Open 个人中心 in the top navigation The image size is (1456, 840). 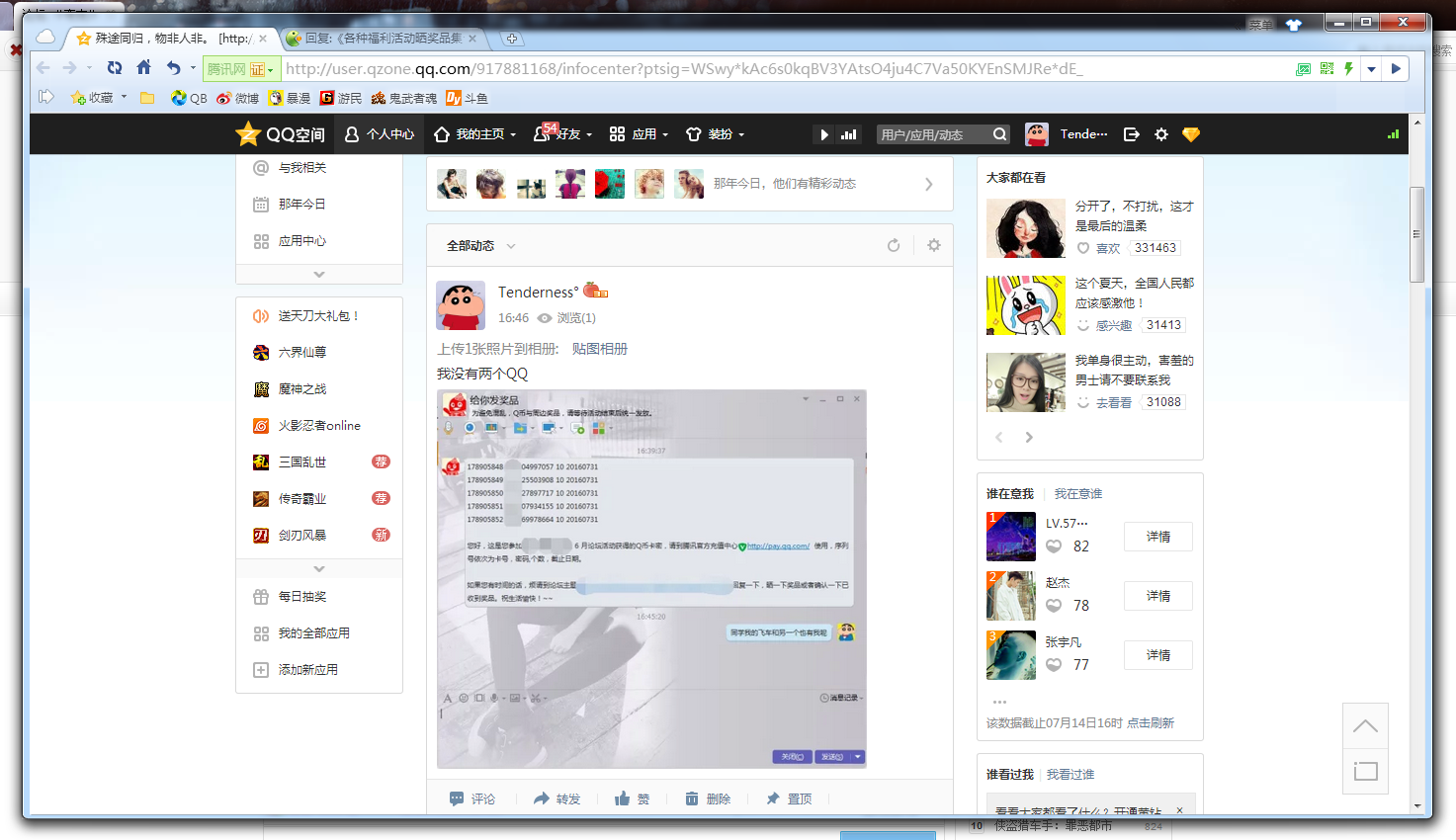pos(380,134)
